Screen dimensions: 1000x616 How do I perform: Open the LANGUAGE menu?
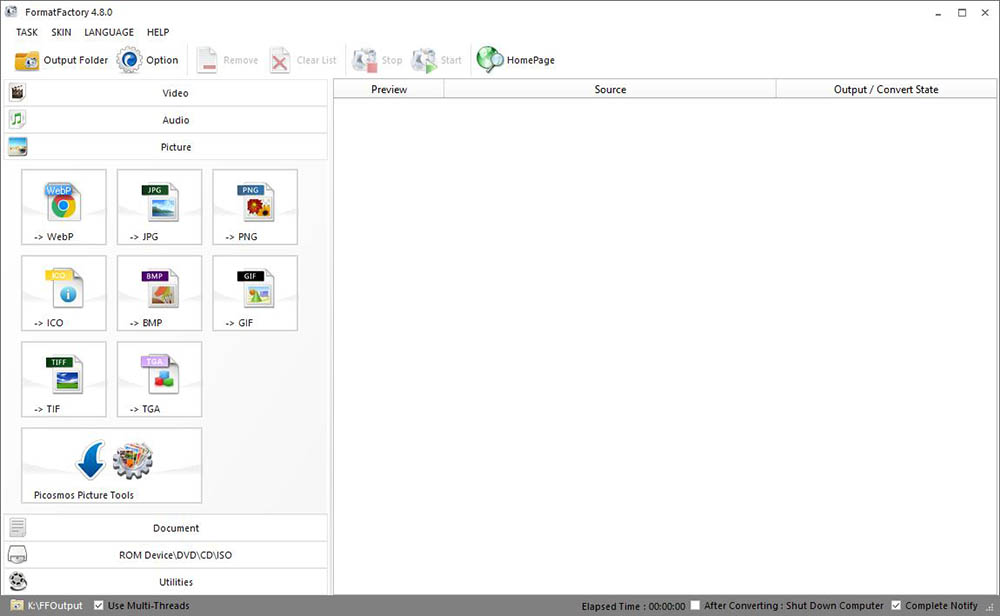coord(108,32)
